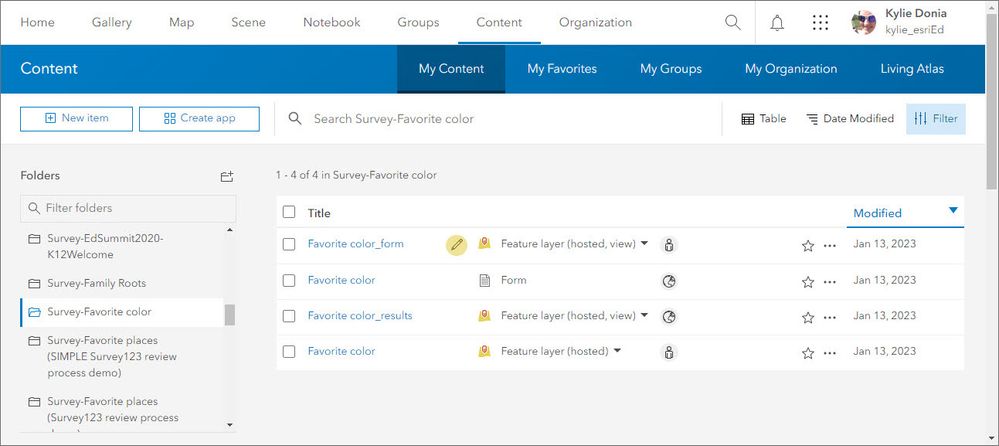Click the create new folder icon
Viewport: 999px width, 446px height.
(227, 176)
